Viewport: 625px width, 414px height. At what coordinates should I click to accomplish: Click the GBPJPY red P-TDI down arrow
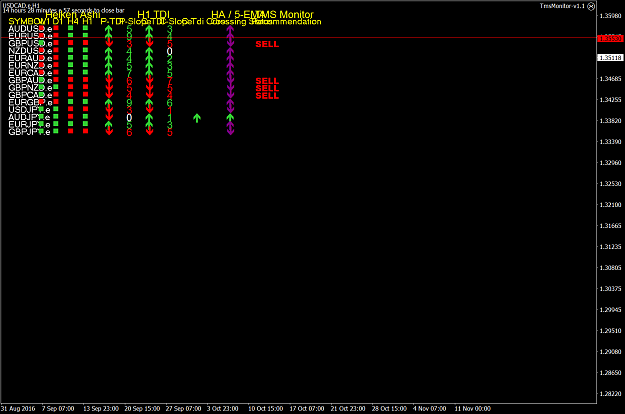tap(109, 132)
